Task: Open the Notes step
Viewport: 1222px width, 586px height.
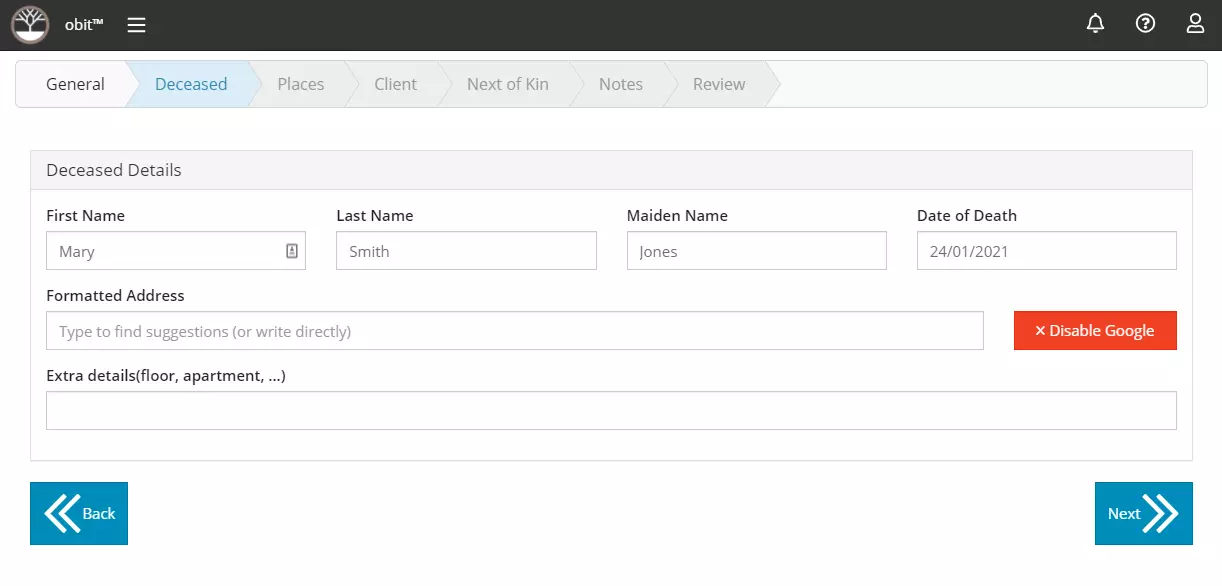Action: coord(621,84)
